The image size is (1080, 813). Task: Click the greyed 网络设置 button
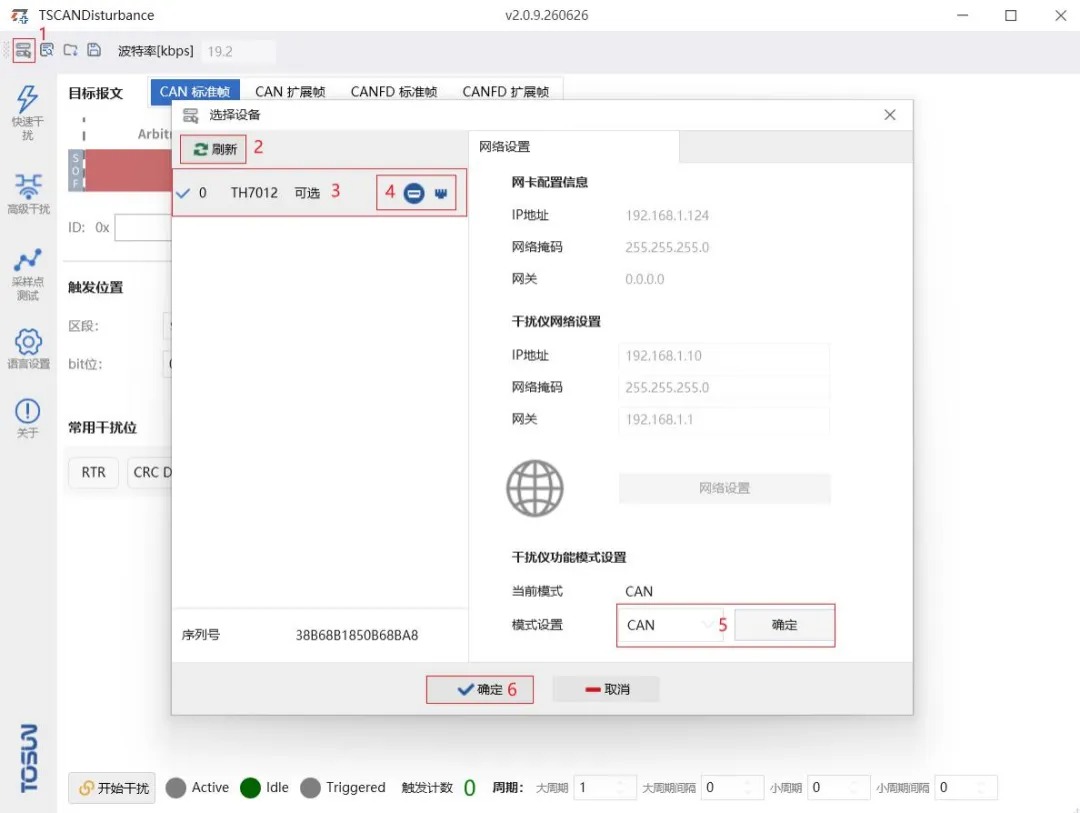coord(725,488)
